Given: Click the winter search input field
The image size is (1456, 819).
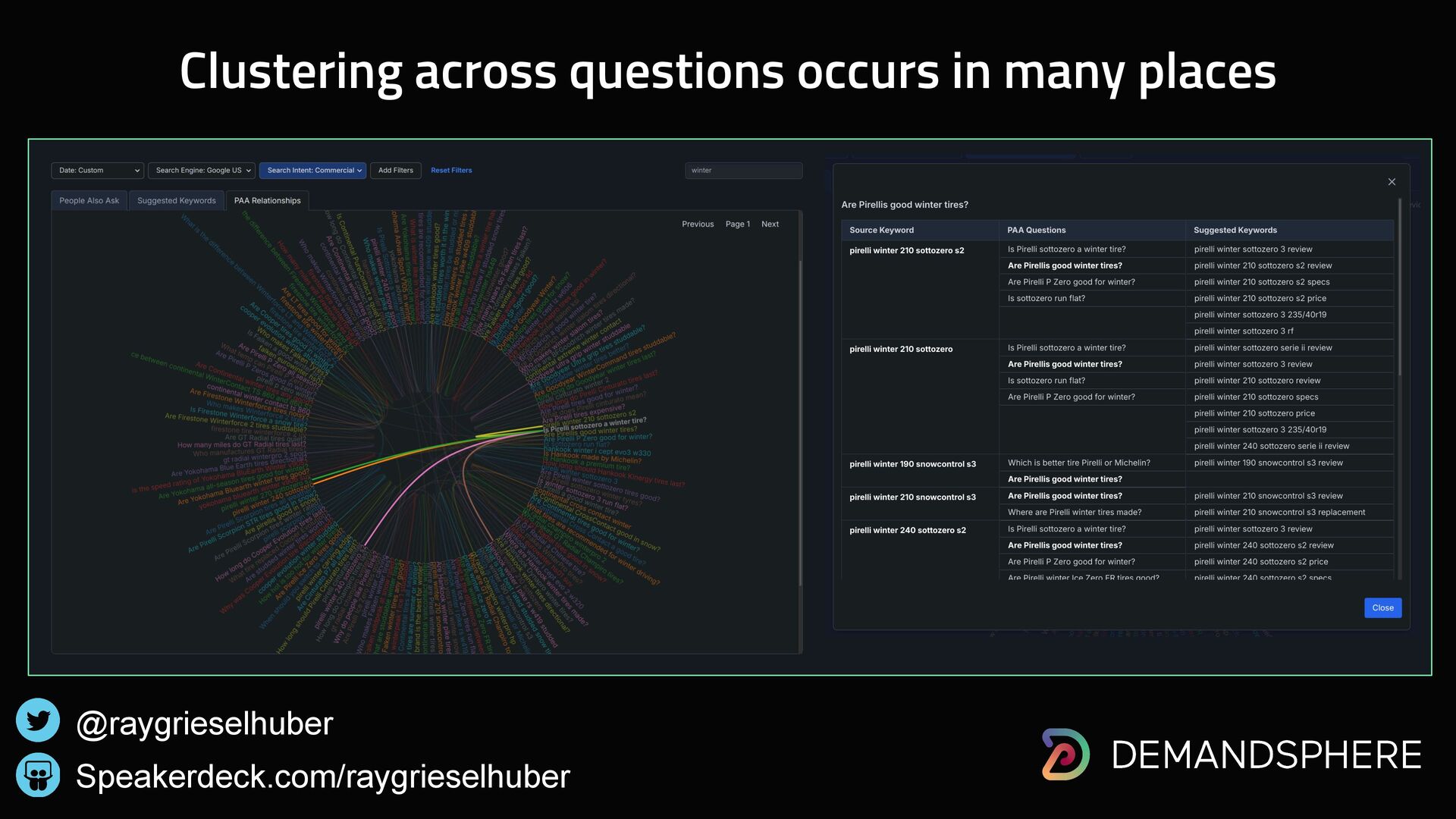Looking at the screenshot, I should tap(743, 171).
